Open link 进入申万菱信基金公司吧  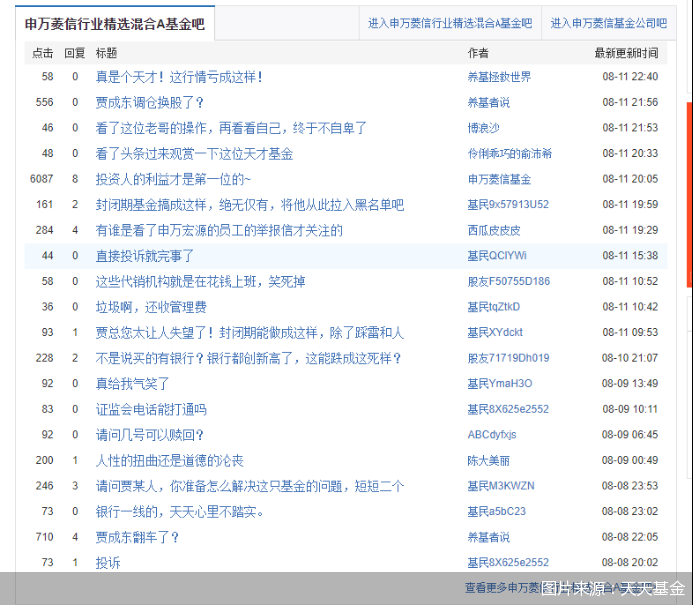(x=609, y=23)
